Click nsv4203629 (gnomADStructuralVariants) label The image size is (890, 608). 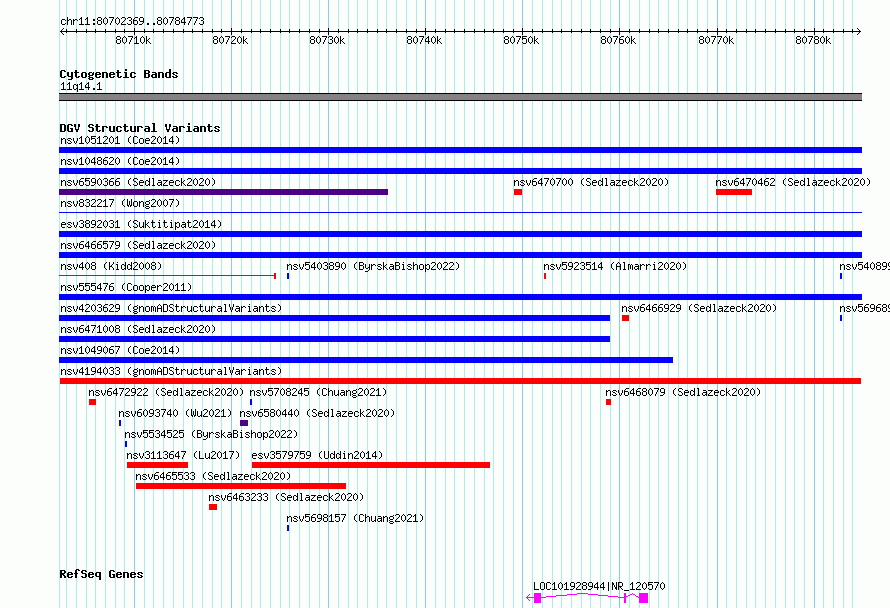click(171, 308)
